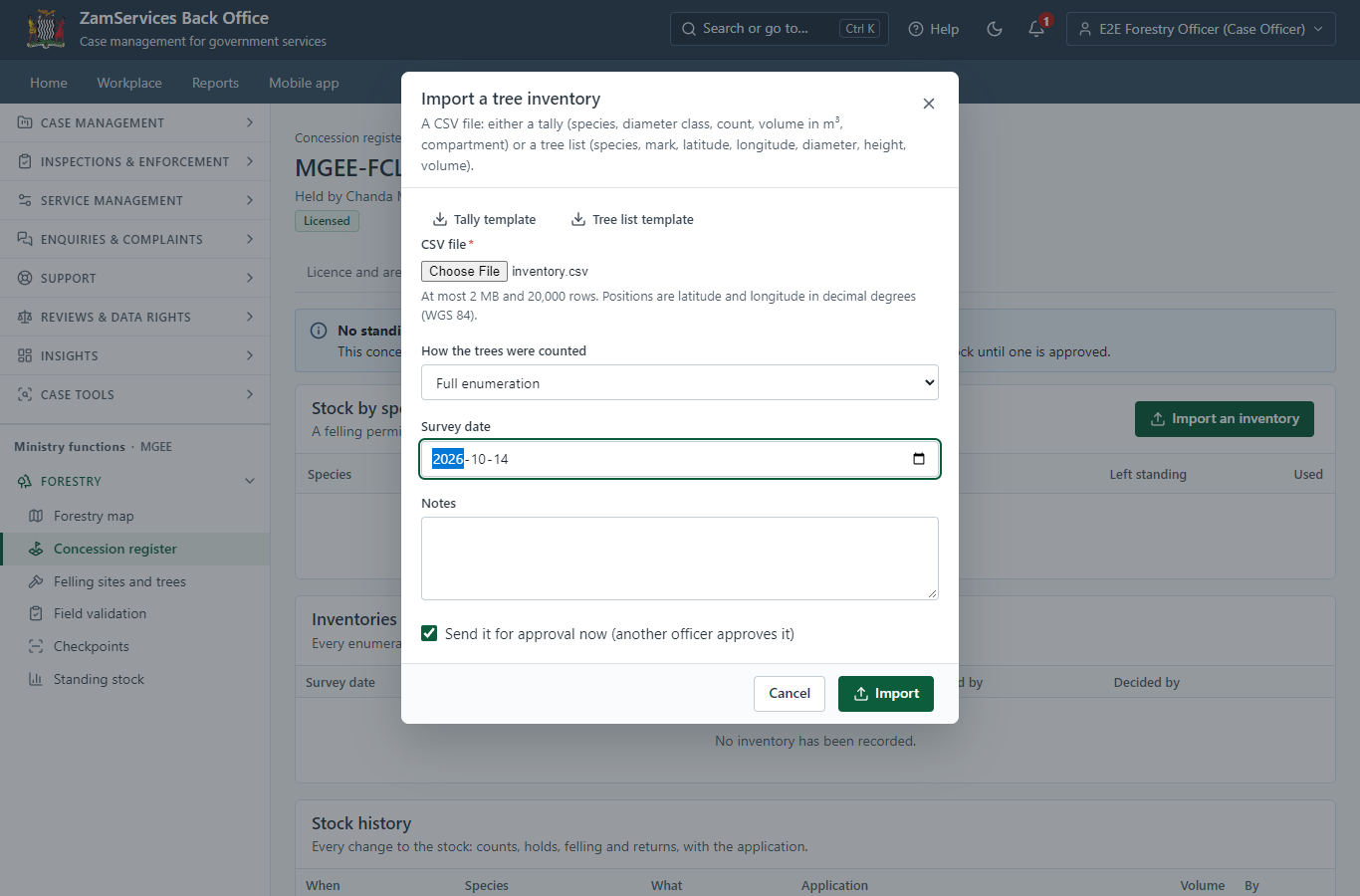Click the Felling sites axe icon
Viewport: 1360px width, 896px height.
(x=36, y=581)
